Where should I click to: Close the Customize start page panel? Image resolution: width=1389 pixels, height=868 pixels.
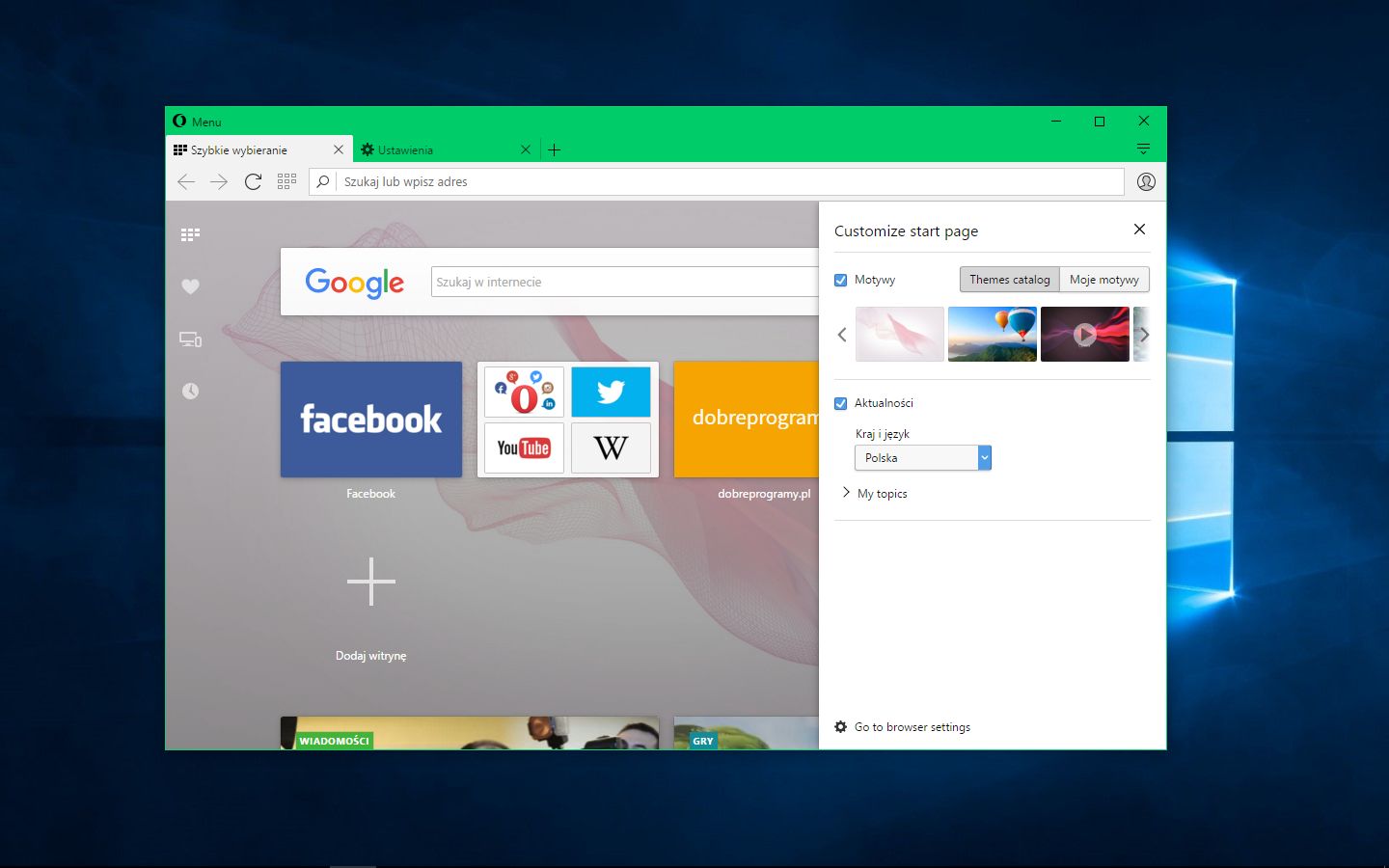[x=1139, y=230]
